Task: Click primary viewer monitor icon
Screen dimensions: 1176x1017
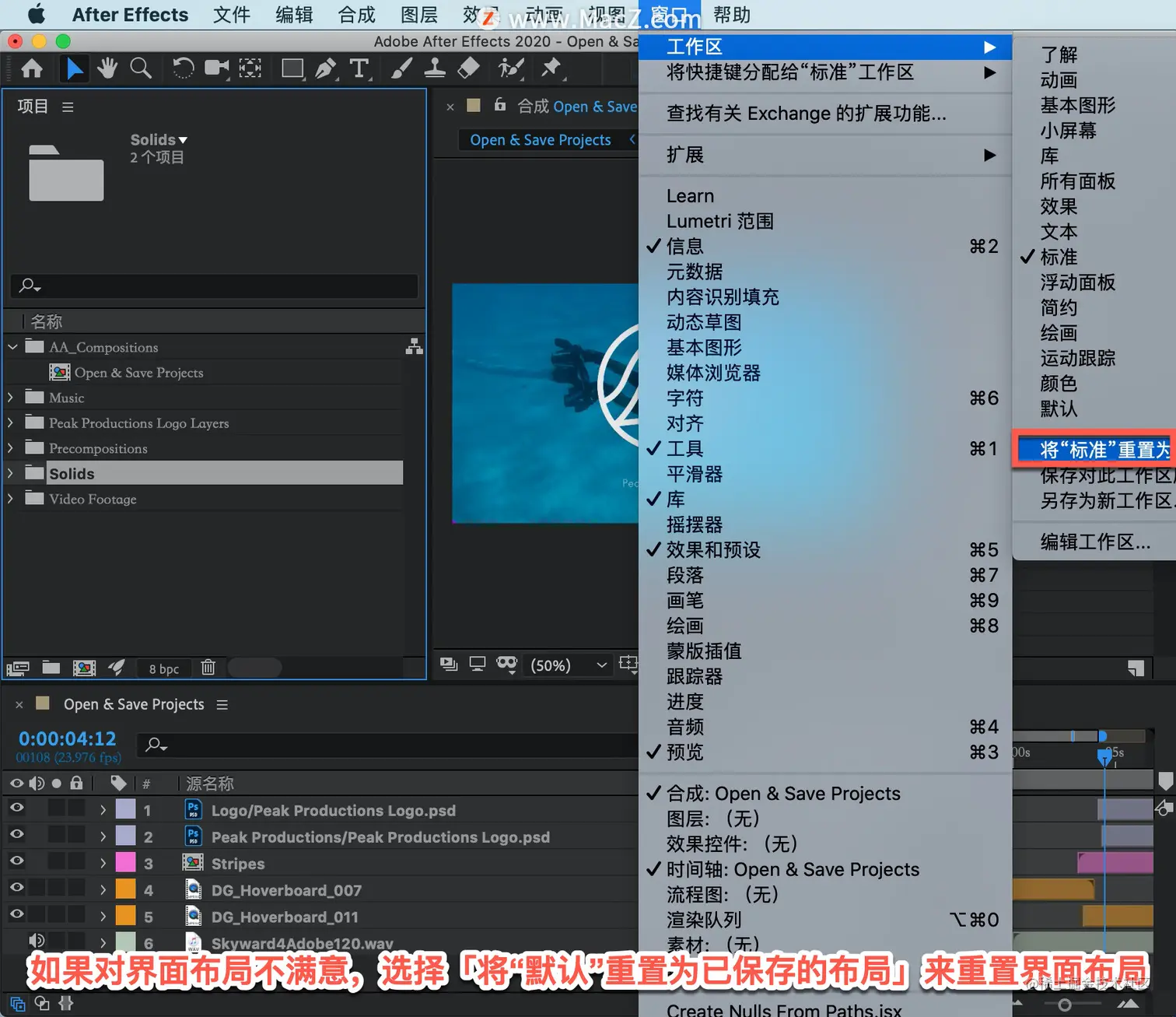Action: (x=478, y=664)
